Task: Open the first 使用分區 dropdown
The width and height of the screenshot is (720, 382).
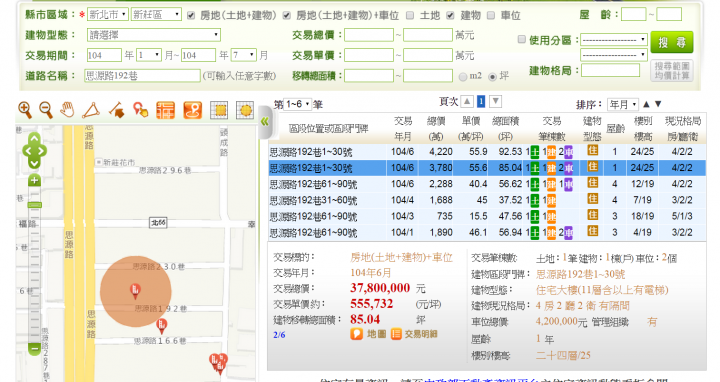Action: click(613, 40)
